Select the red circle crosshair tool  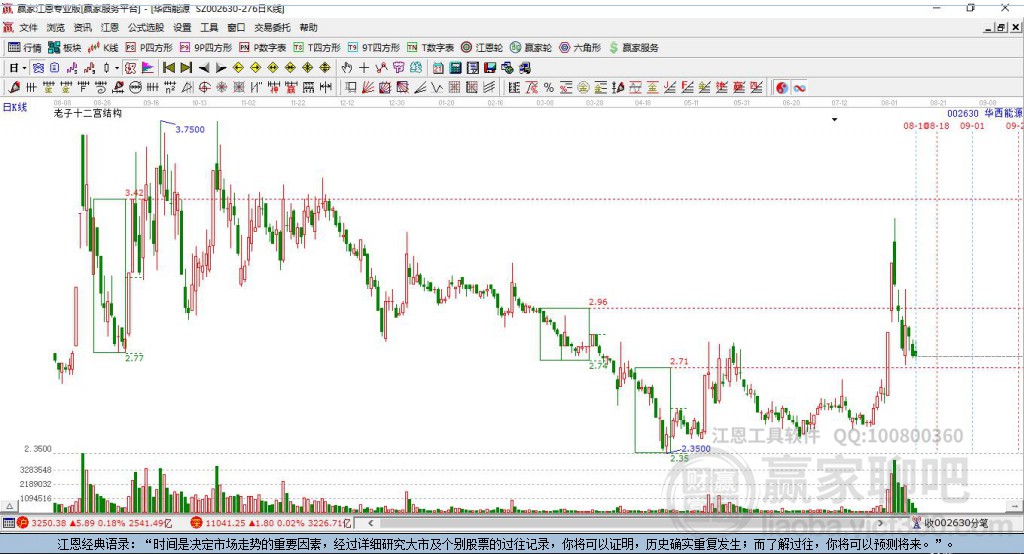pyautogui.click(x=204, y=88)
